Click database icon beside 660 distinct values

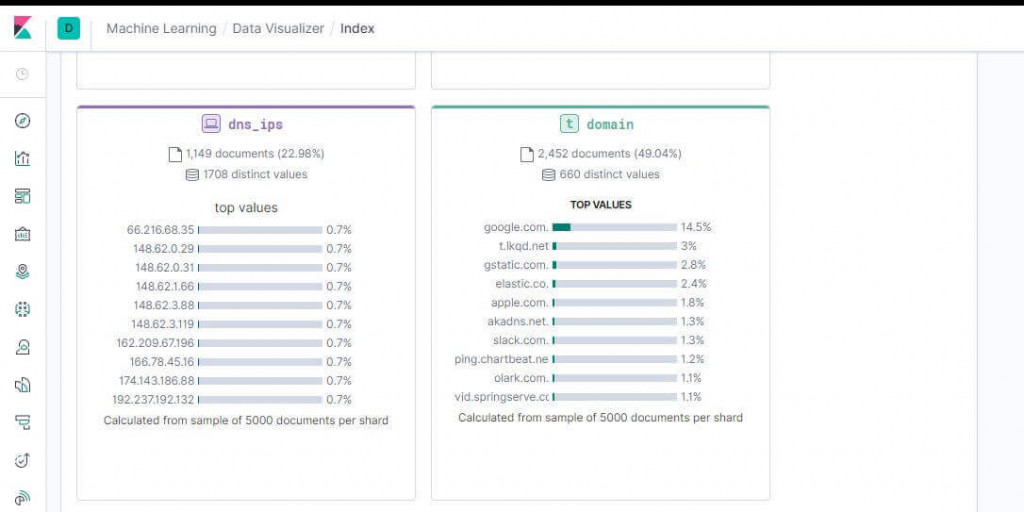(x=549, y=174)
